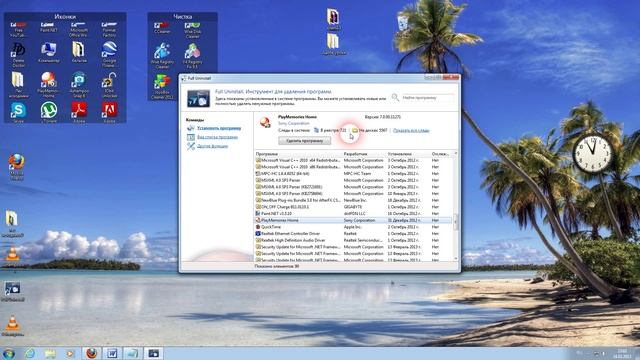This screenshot has height=360, width=640.
Task: Sort list by the Установлена column header
Action: [x=408, y=154]
